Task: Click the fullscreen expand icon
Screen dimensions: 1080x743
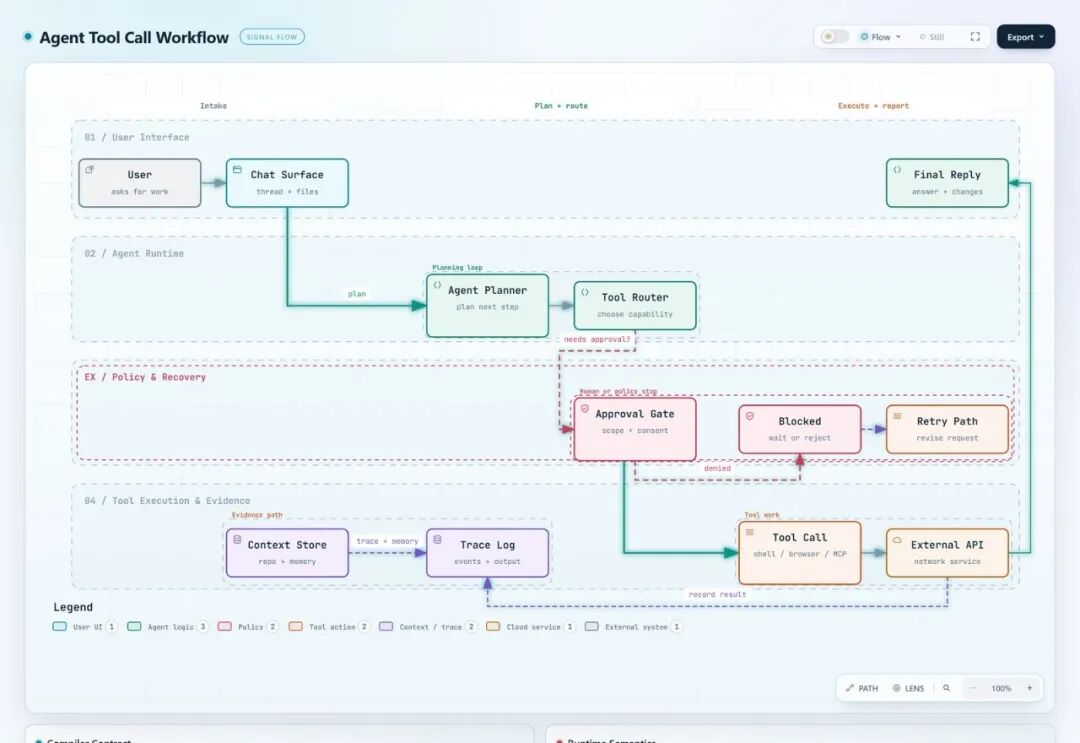Action: tap(975, 36)
